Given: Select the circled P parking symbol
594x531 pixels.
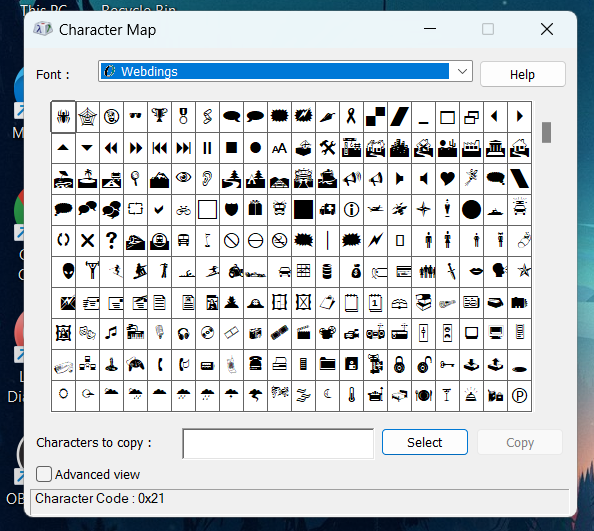Looking at the screenshot, I should pos(519,396).
